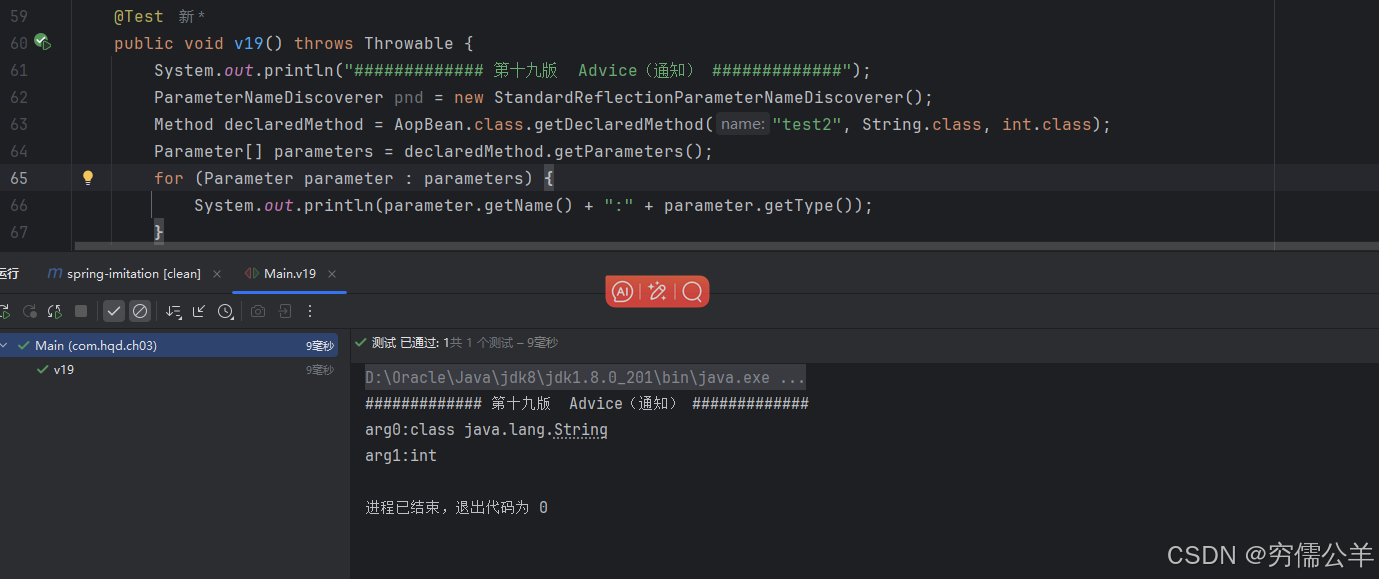Open the more options vertical dots
The width and height of the screenshot is (1379, 579).
click(310, 311)
